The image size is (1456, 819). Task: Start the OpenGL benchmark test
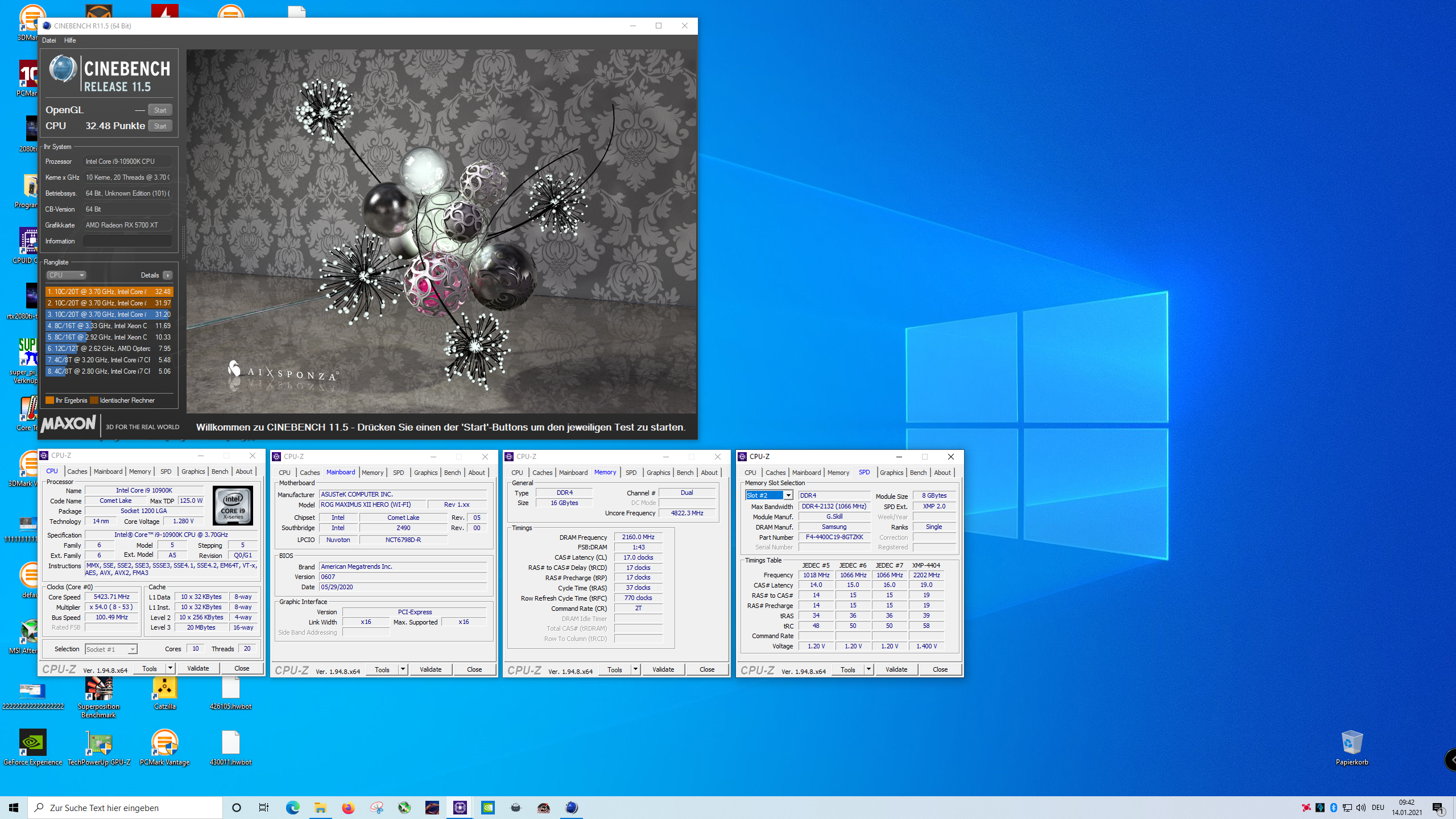[160, 110]
